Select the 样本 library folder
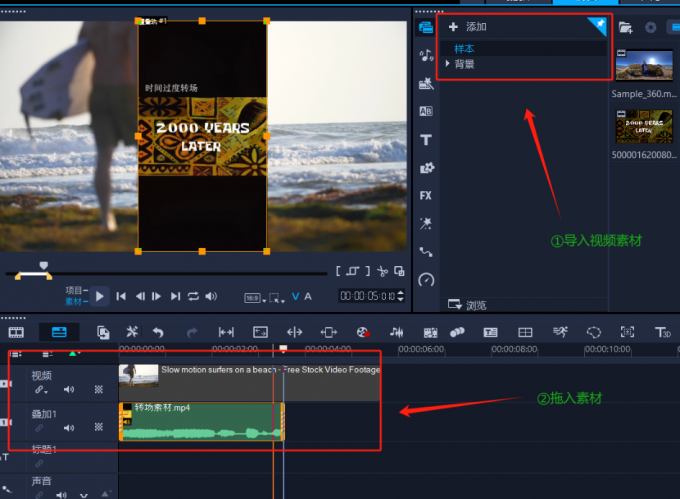Viewport: 680px width, 499px height. pos(465,48)
